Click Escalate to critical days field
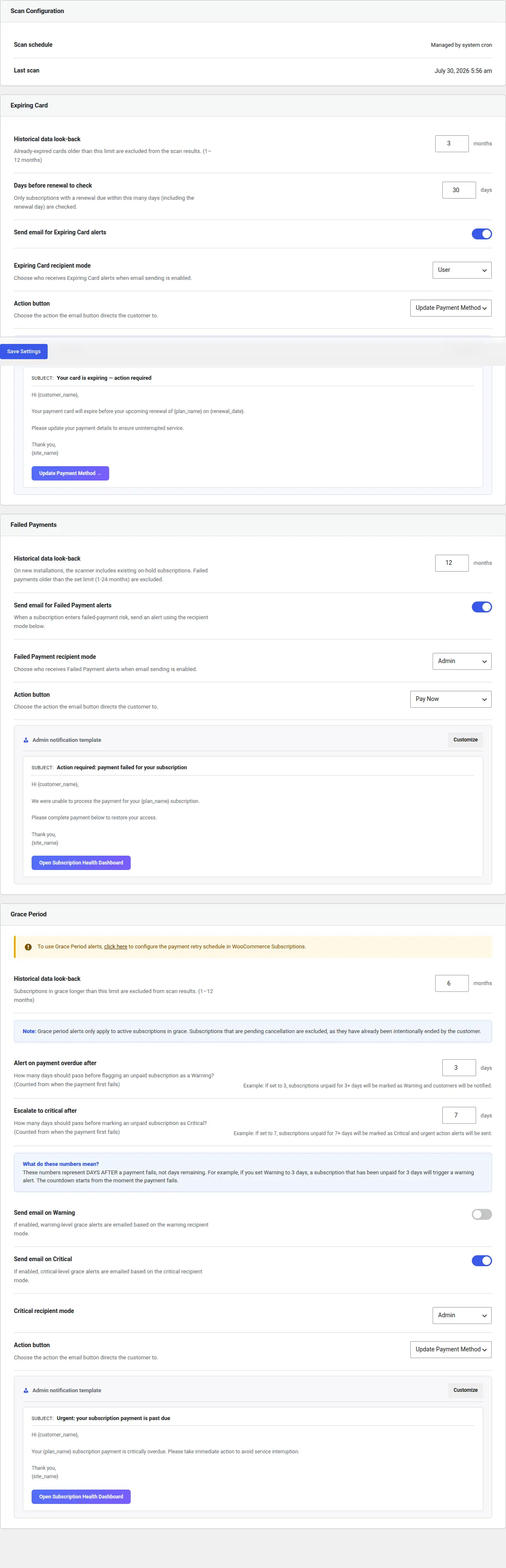This screenshot has height=1568, width=506. point(458,1115)
